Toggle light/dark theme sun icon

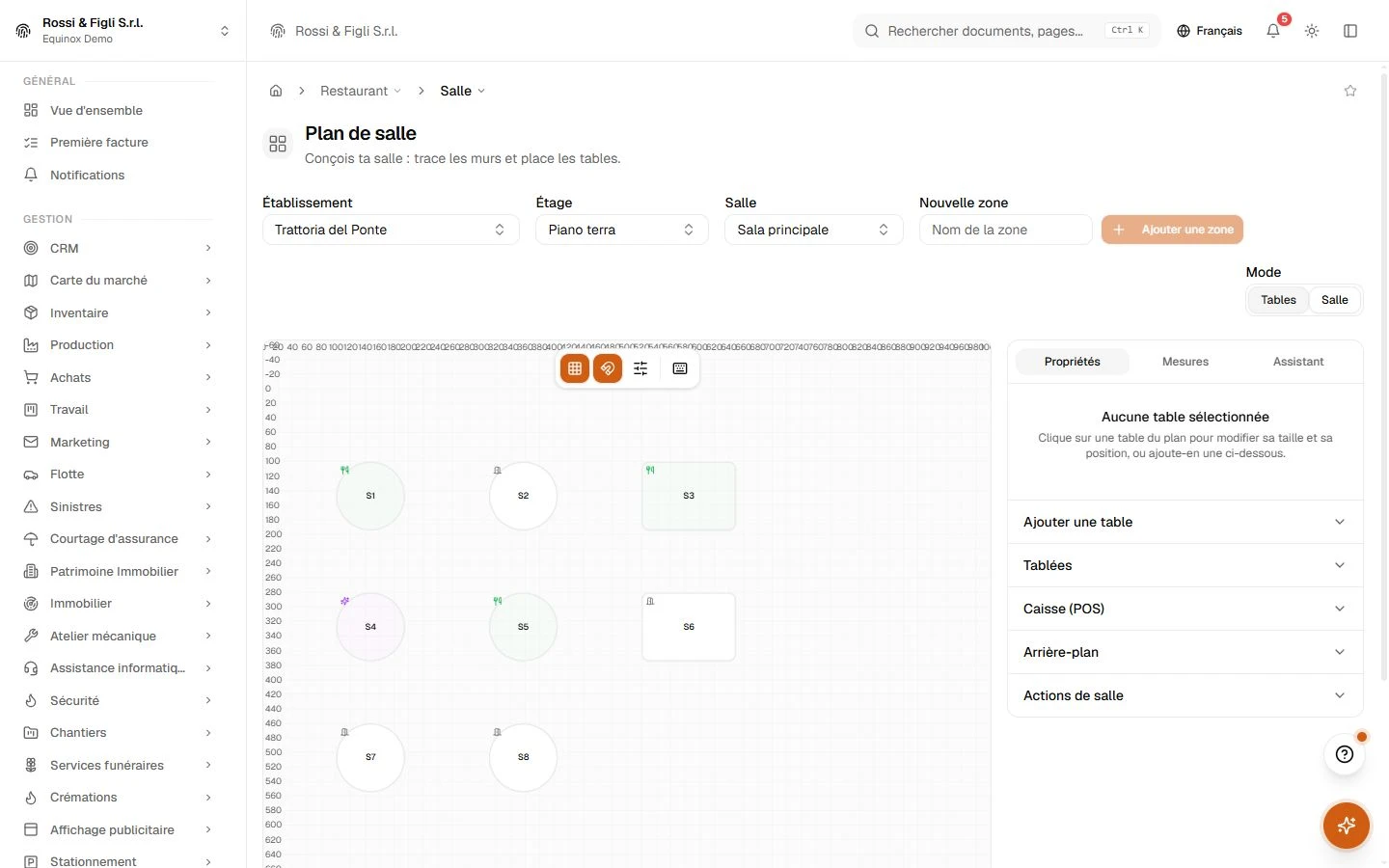[1312, 31]
